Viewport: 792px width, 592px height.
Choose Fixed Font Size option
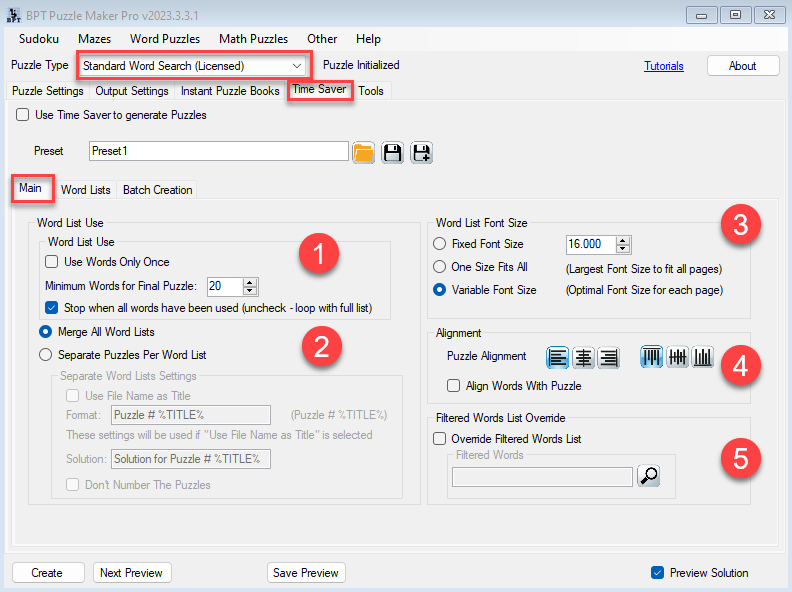click(x=440, y=244)
